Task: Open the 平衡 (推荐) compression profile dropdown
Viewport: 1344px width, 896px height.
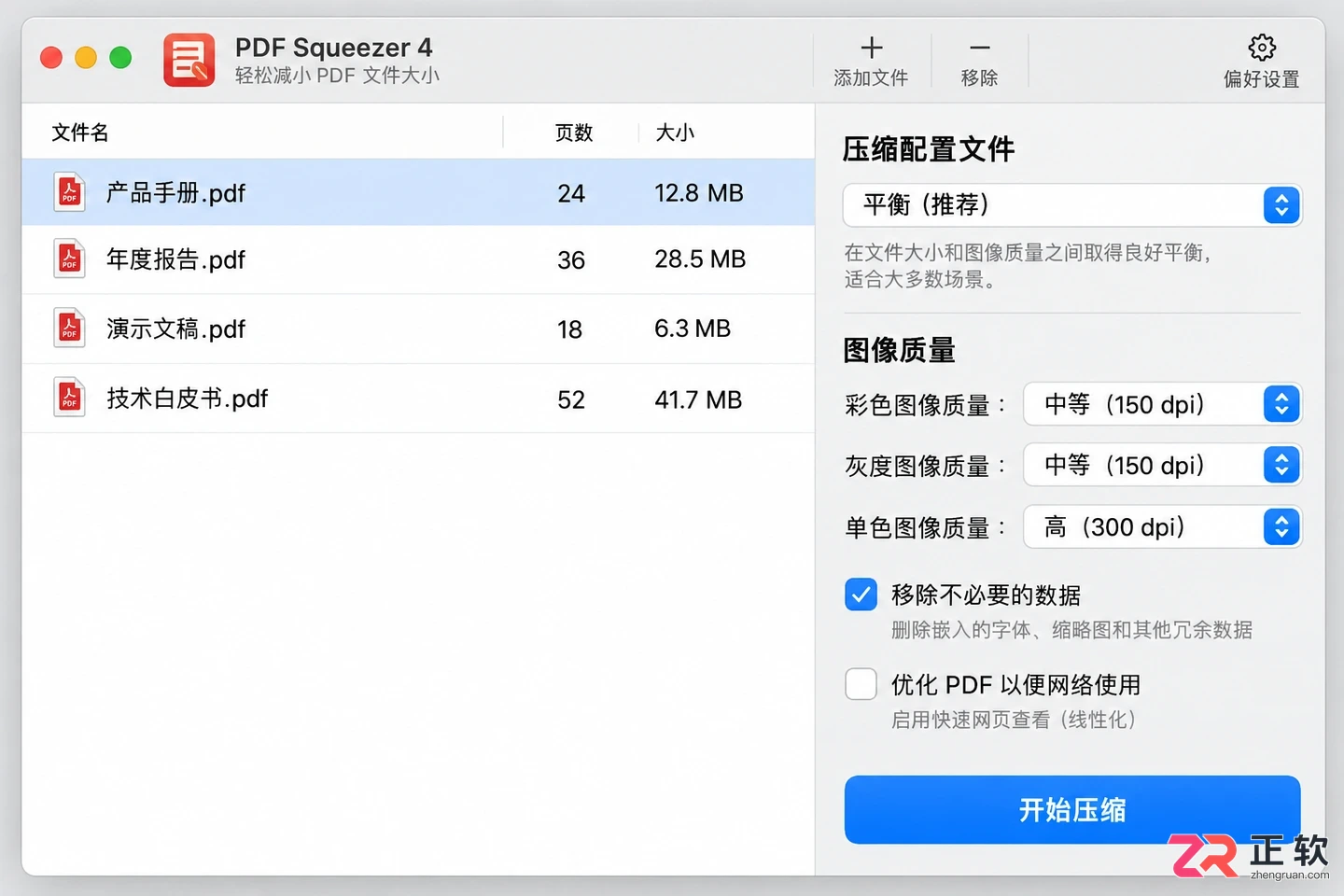Action: (x=1071, y=205)
